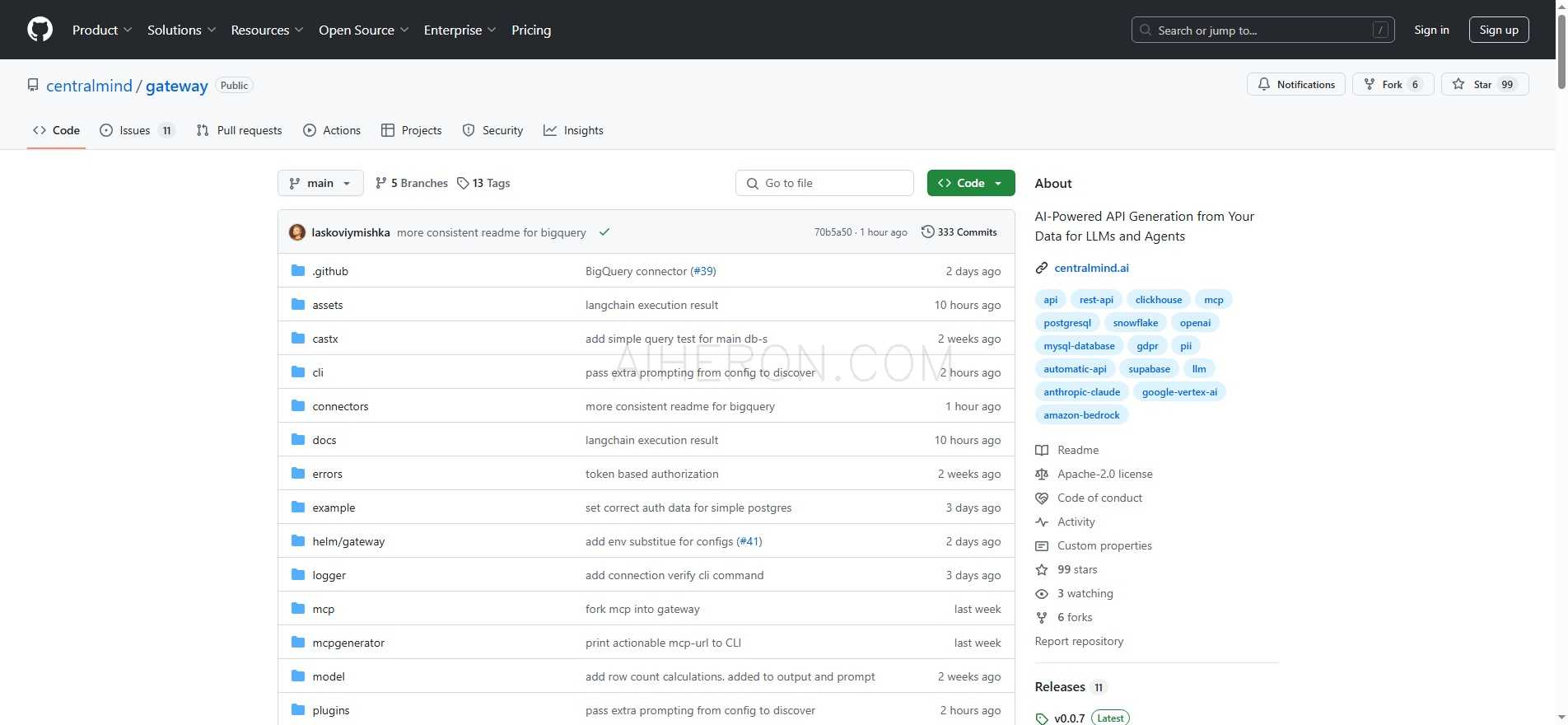Open the helm/gateway folder

point(348,541)
